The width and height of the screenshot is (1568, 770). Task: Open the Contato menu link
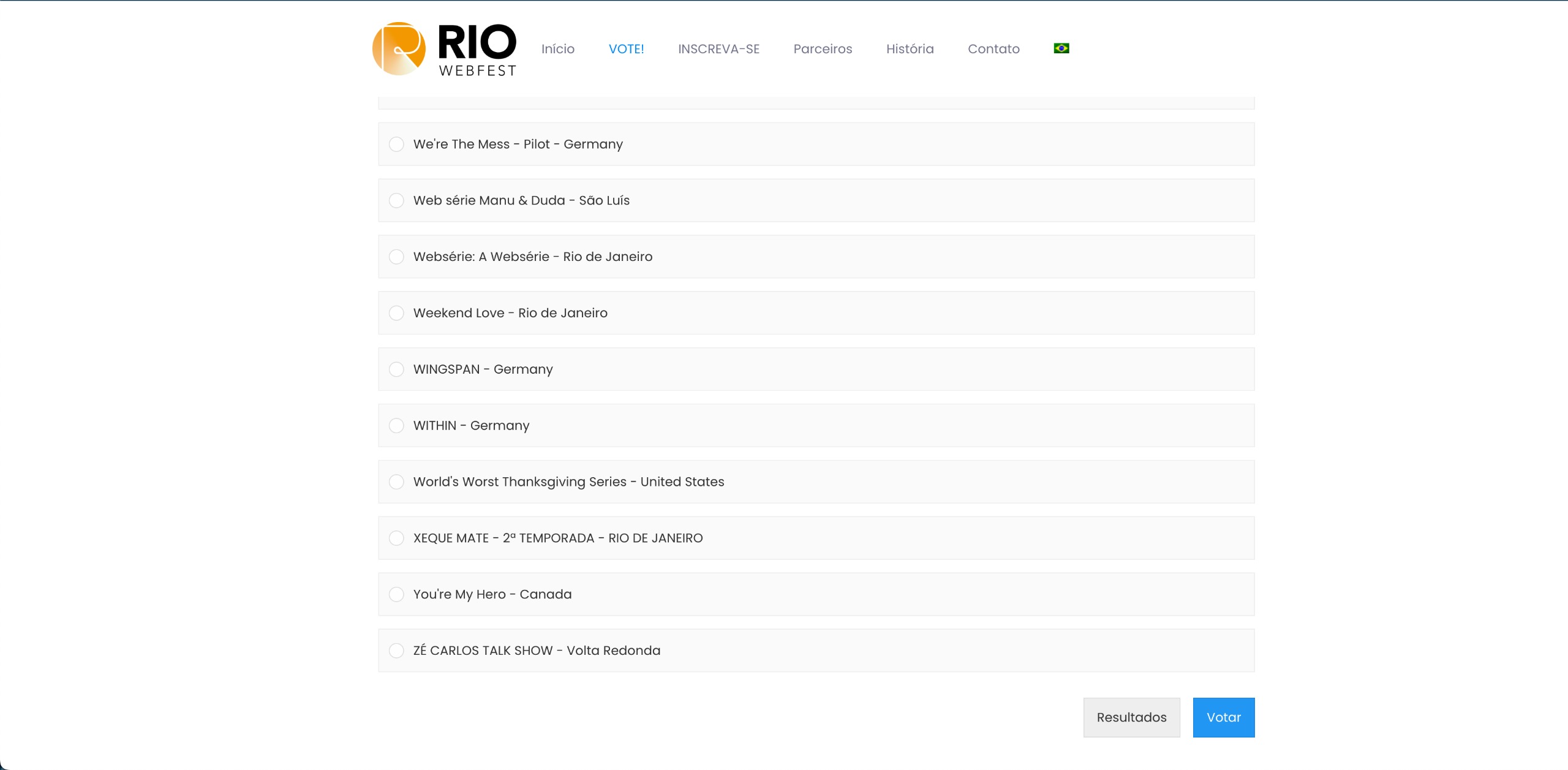click(993, 49)
